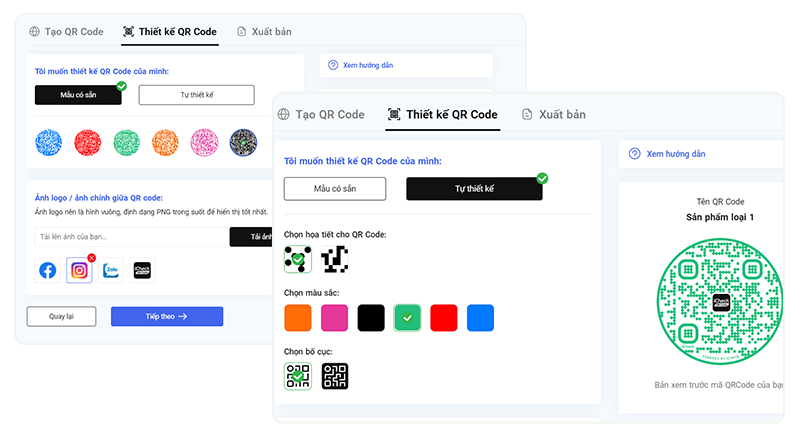Click the green QR code preview image

[720, 302]
